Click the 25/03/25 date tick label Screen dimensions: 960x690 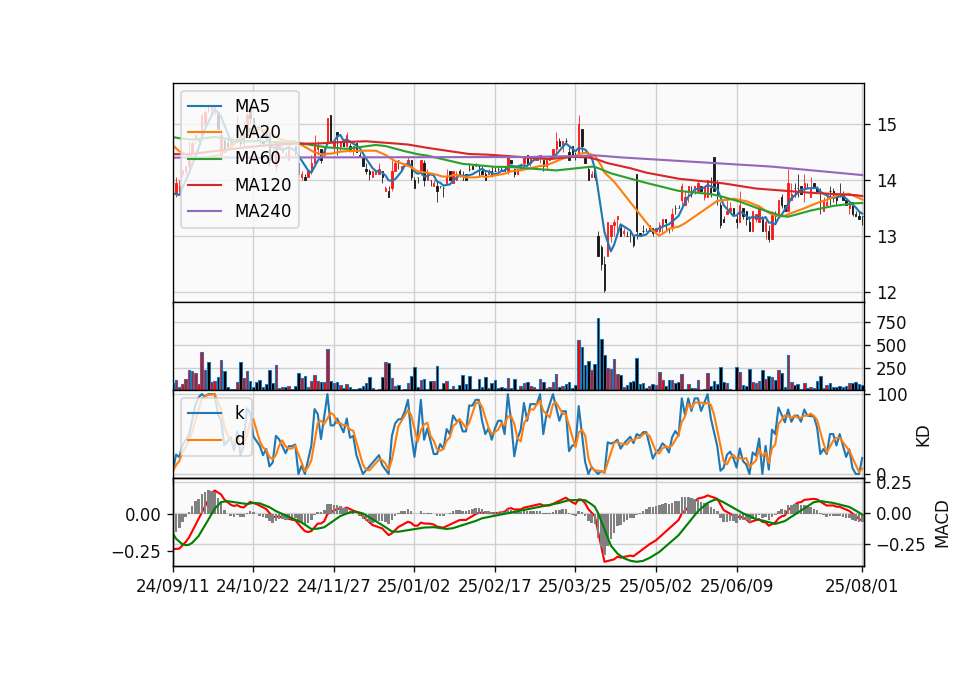[x=575, y=586]
